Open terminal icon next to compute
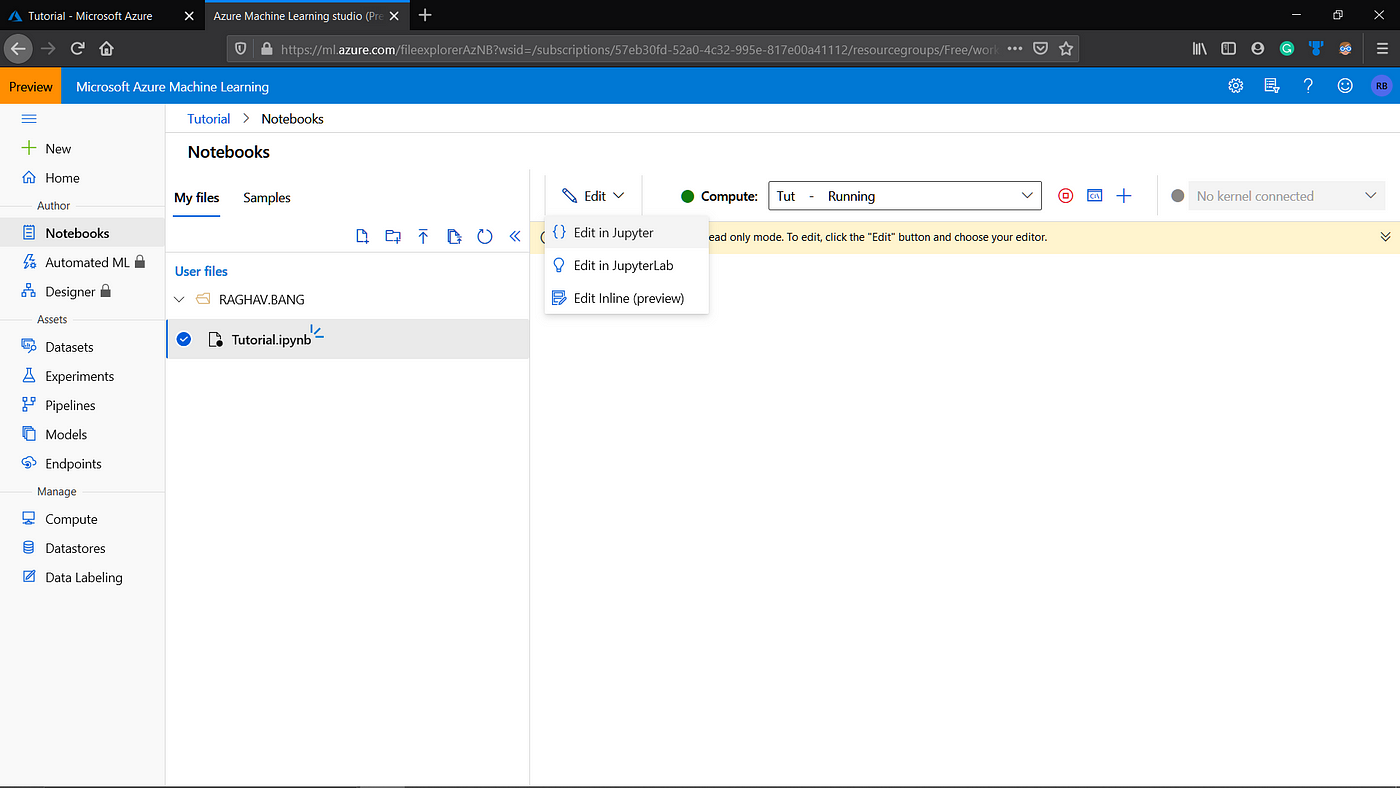1400x788 pixels. pos(1095,196)
